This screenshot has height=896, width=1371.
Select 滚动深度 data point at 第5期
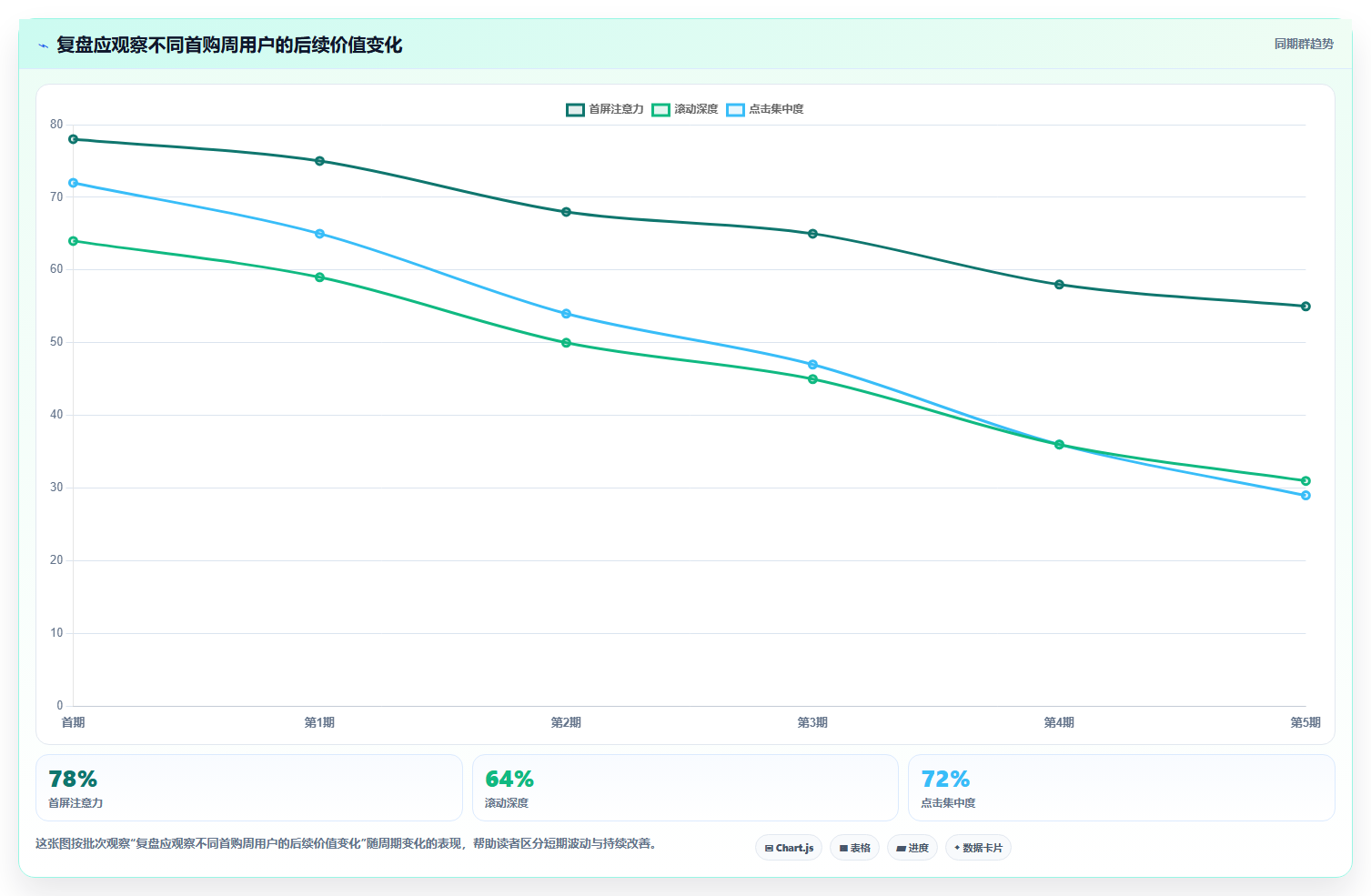coord(1305,481)
